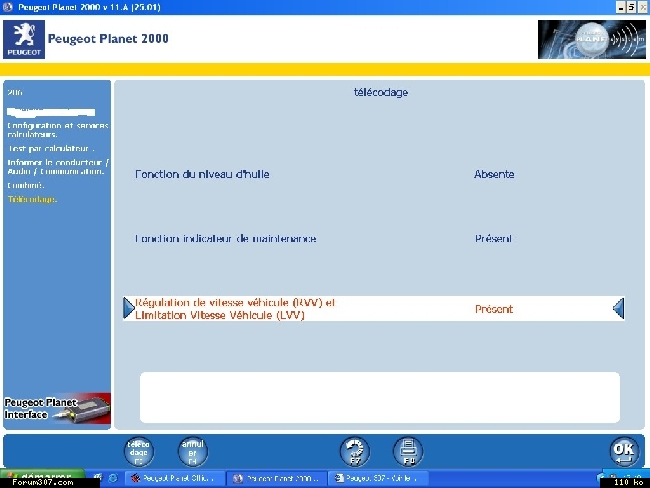Click the annuler F4 round button
This screenshot has height=488, width=650.
click(x=193, y=452)
